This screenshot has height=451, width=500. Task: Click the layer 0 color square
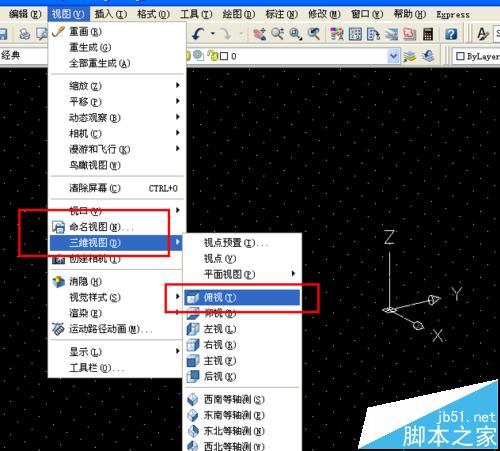point(224,56)
